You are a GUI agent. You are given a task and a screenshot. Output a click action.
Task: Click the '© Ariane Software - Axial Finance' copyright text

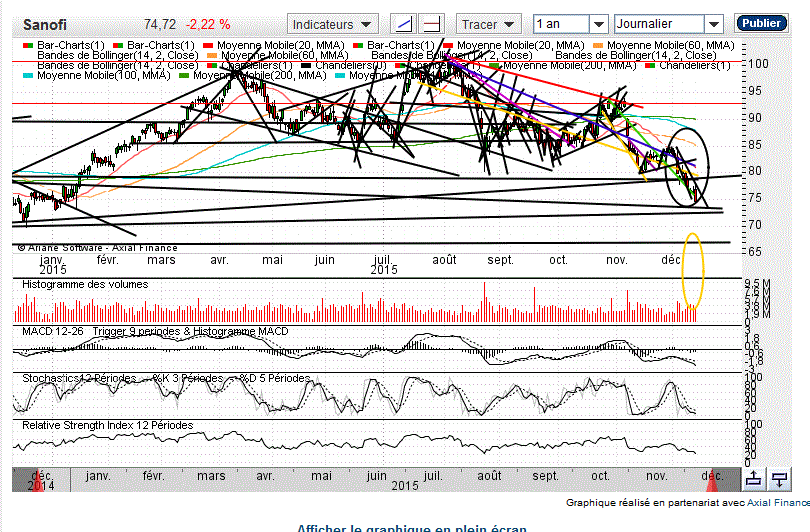point(98,248)
